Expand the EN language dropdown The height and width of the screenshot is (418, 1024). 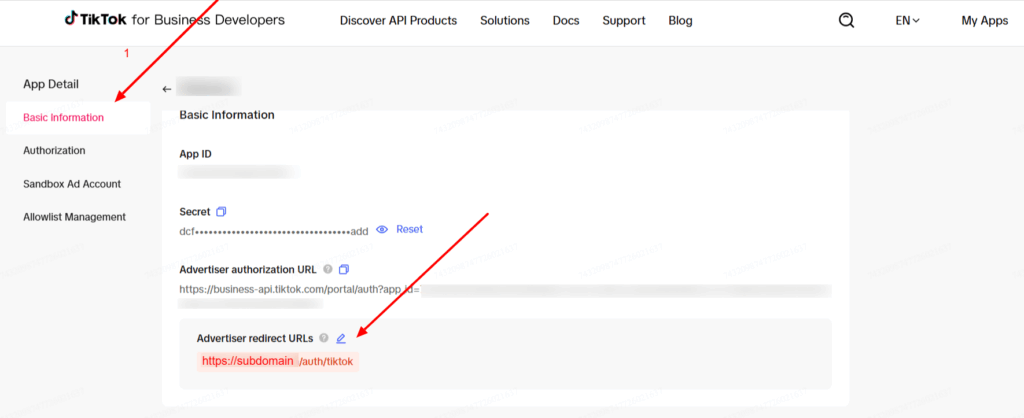tap(907, 20)
